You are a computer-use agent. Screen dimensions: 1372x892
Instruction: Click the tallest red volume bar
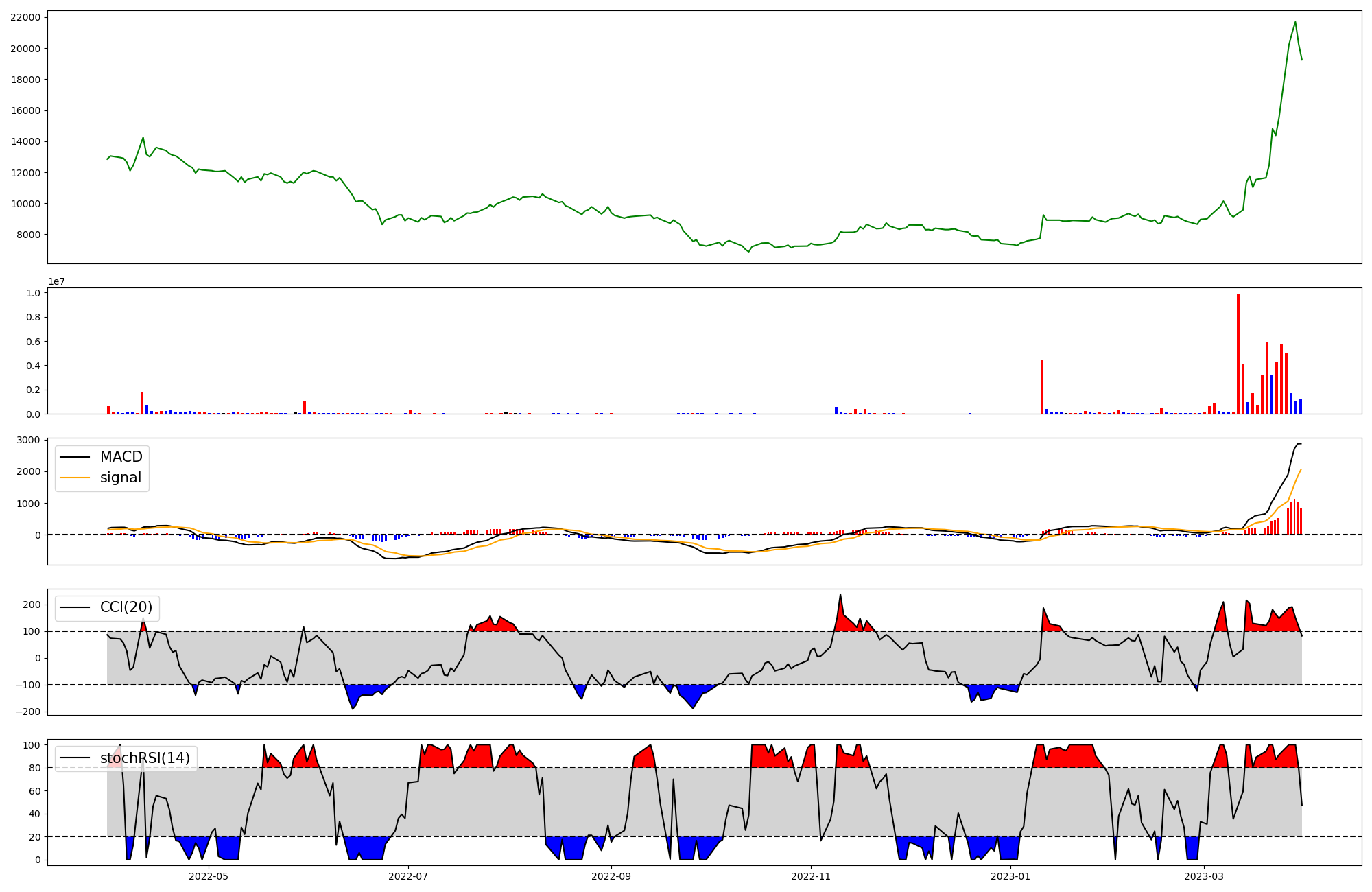[1238, 353]
